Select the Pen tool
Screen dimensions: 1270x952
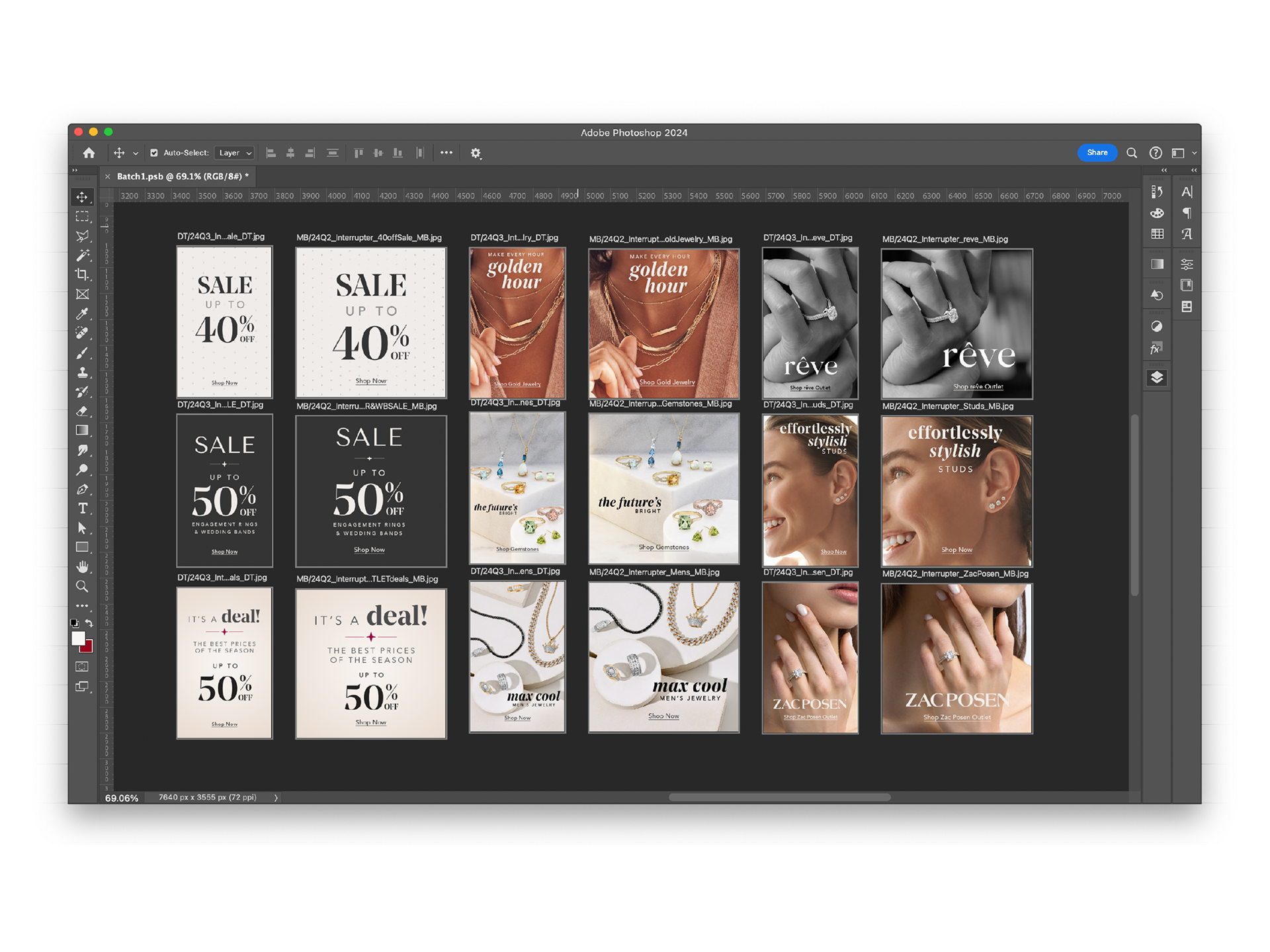click(82, 490)
